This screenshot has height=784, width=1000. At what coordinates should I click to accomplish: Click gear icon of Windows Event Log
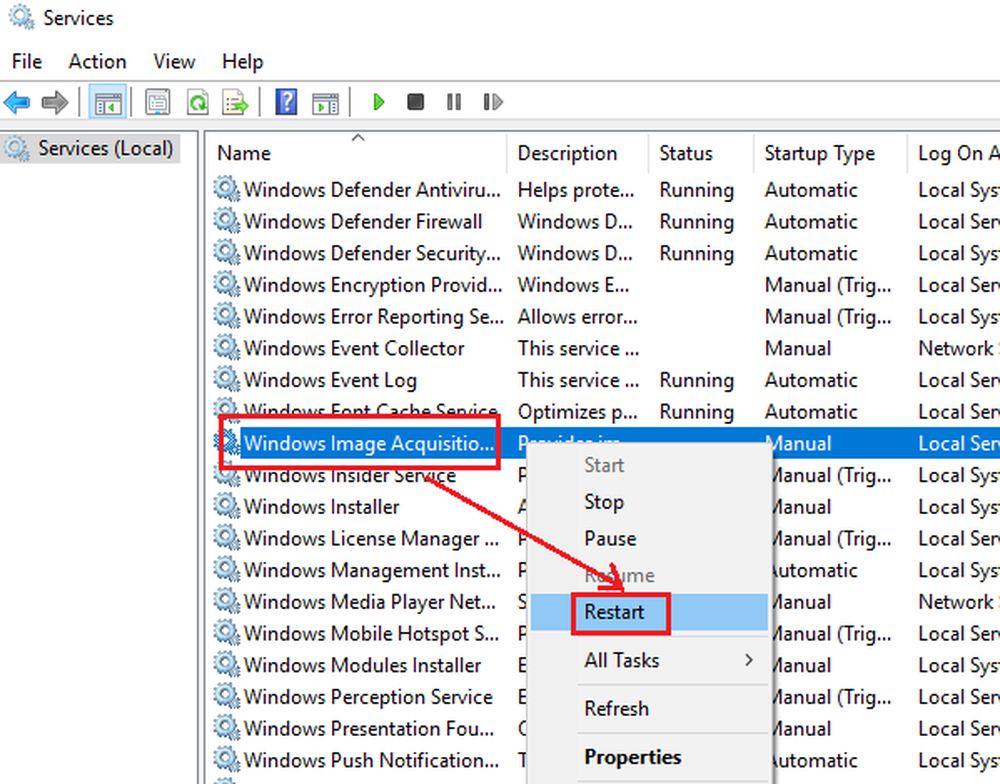226,379
